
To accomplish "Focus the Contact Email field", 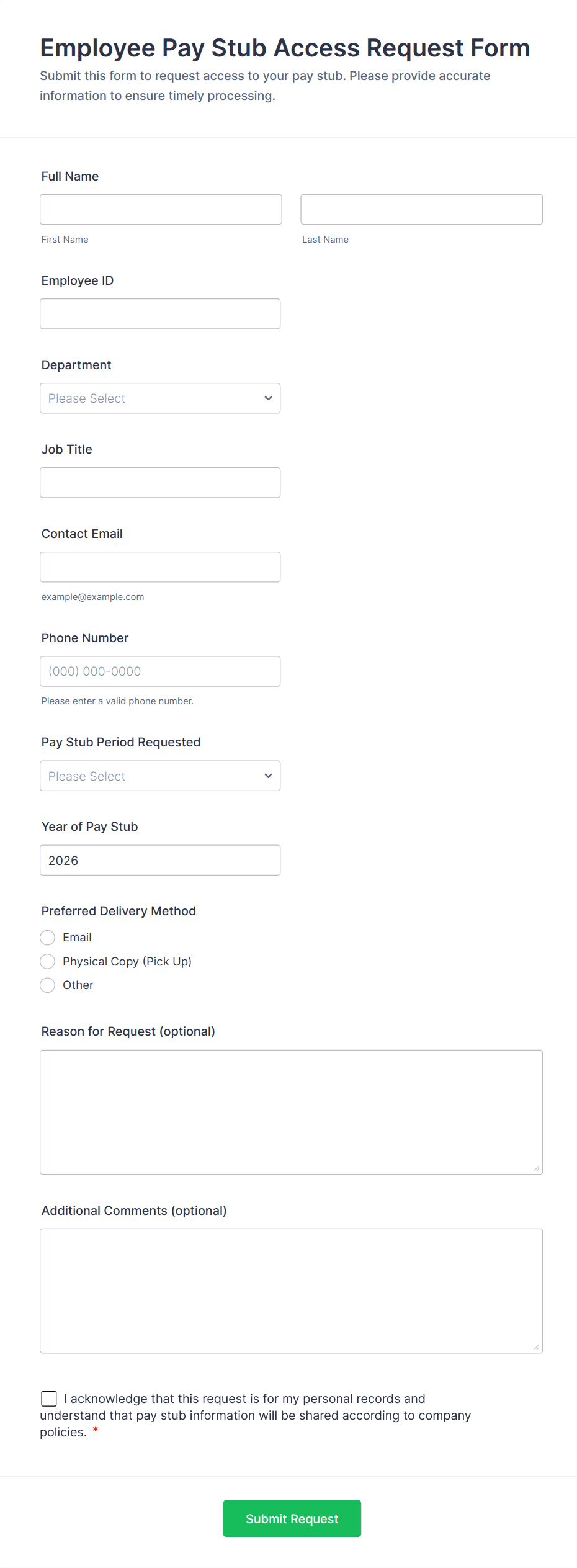I will [160, 567].
